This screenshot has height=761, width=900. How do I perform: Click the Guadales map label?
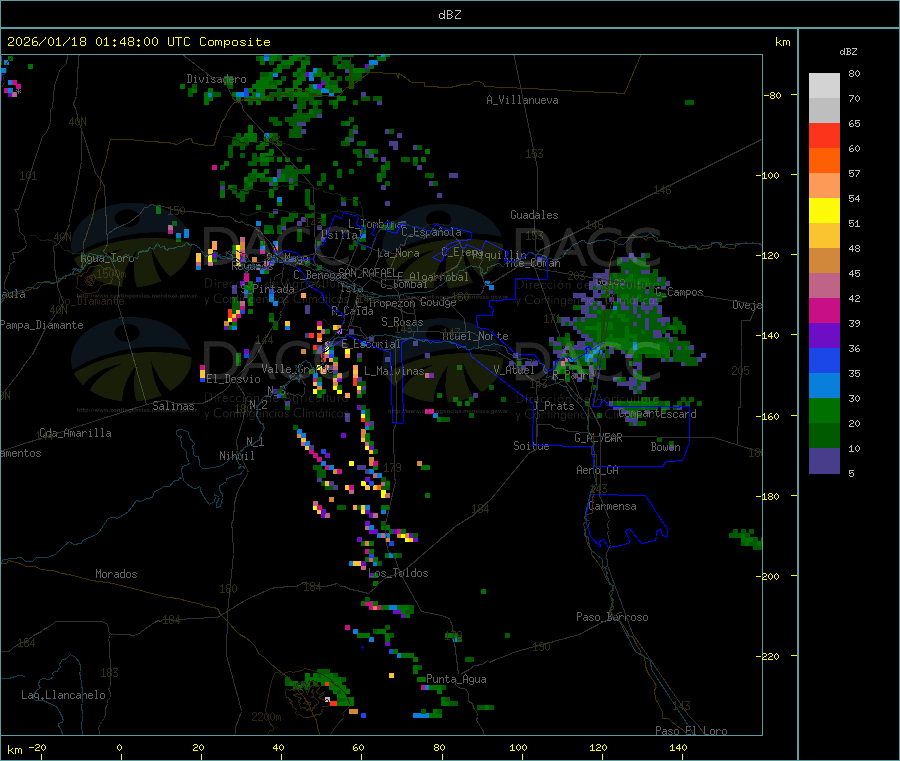pyautogui.click(x=534, y=215)
